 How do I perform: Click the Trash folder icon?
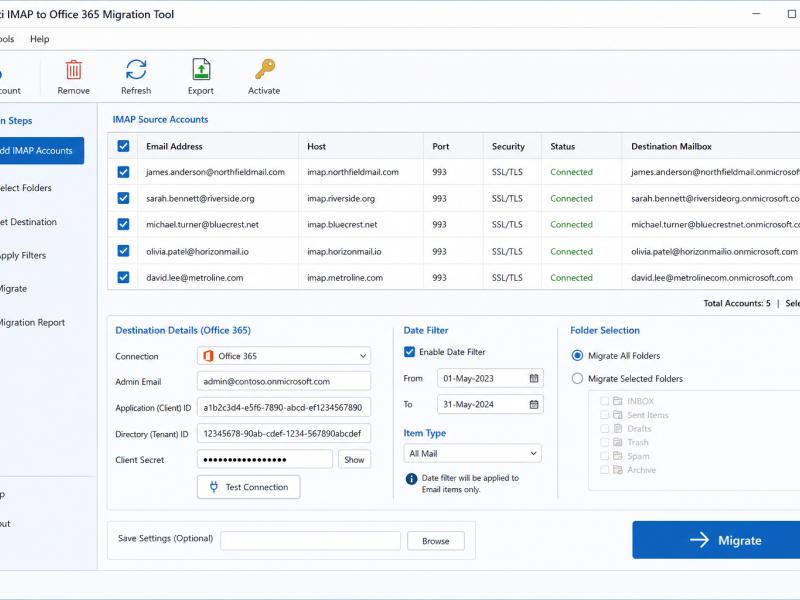coord(617,442)
